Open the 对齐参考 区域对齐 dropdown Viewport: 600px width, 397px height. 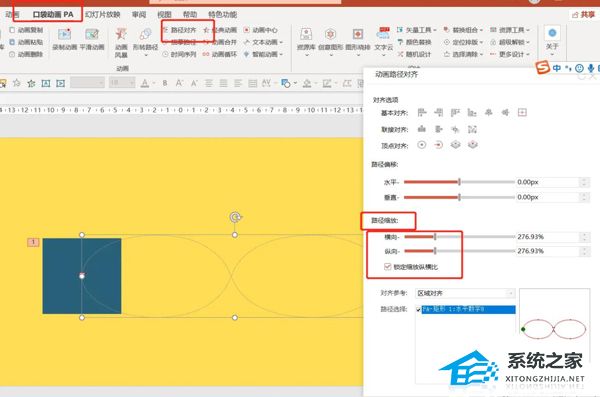tap(465, 293)
